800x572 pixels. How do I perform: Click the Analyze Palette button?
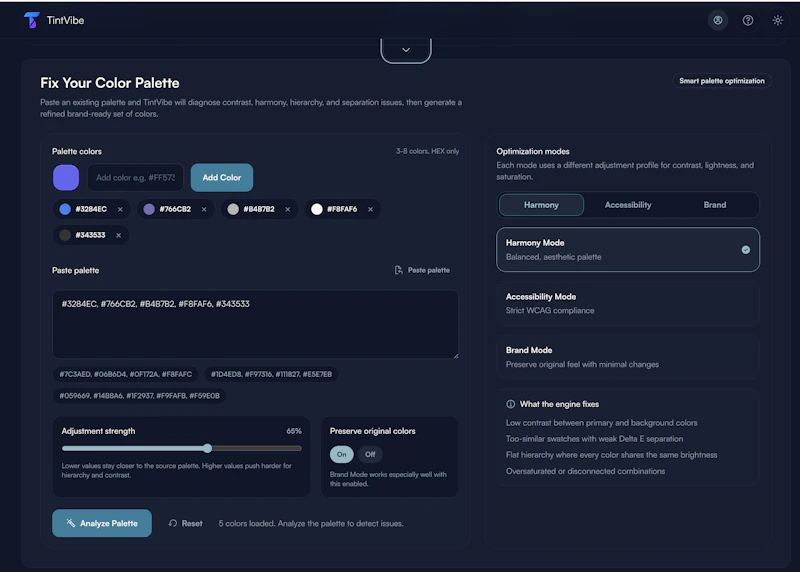[102, 523]
